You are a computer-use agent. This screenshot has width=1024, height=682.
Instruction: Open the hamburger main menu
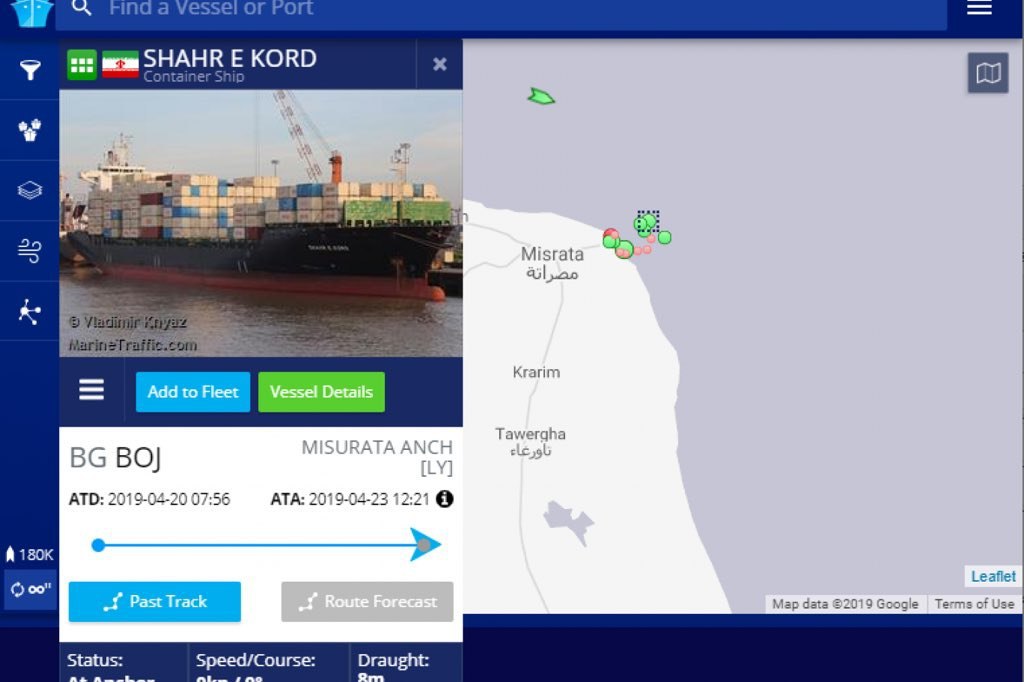pyautogui.click(x=979, y=8)
